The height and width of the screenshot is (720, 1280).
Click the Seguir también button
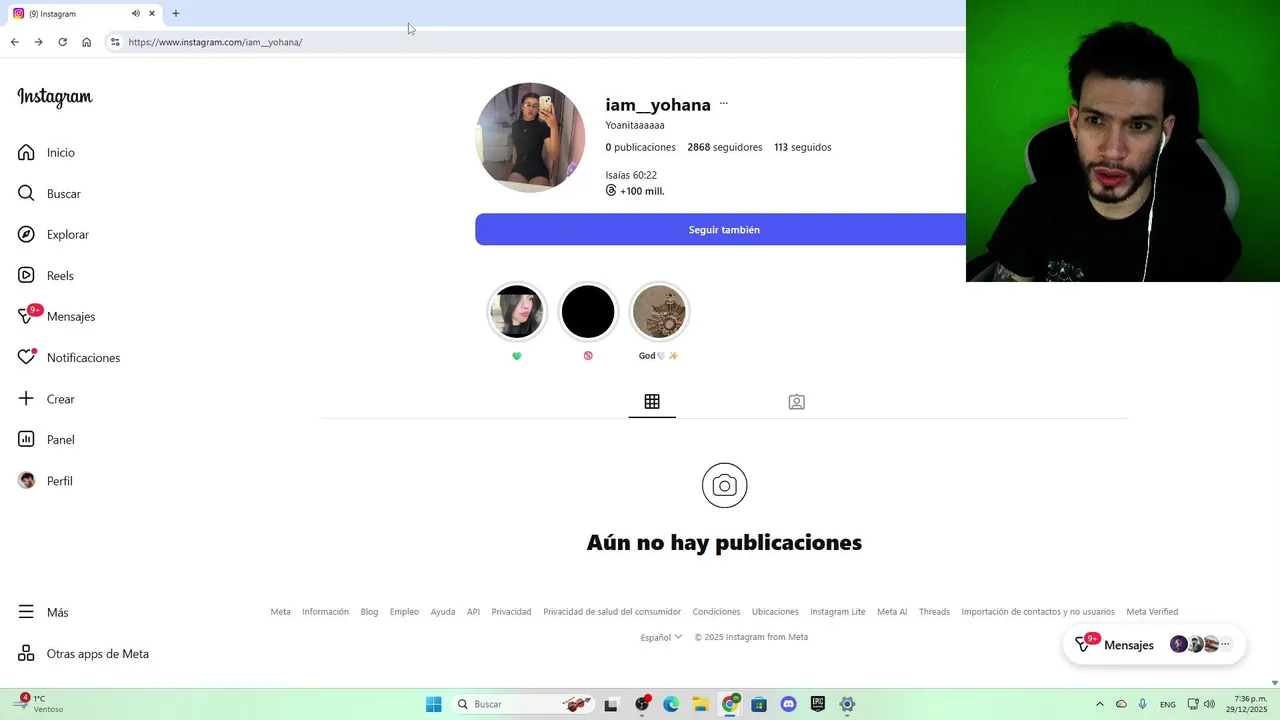pos(724,229)
